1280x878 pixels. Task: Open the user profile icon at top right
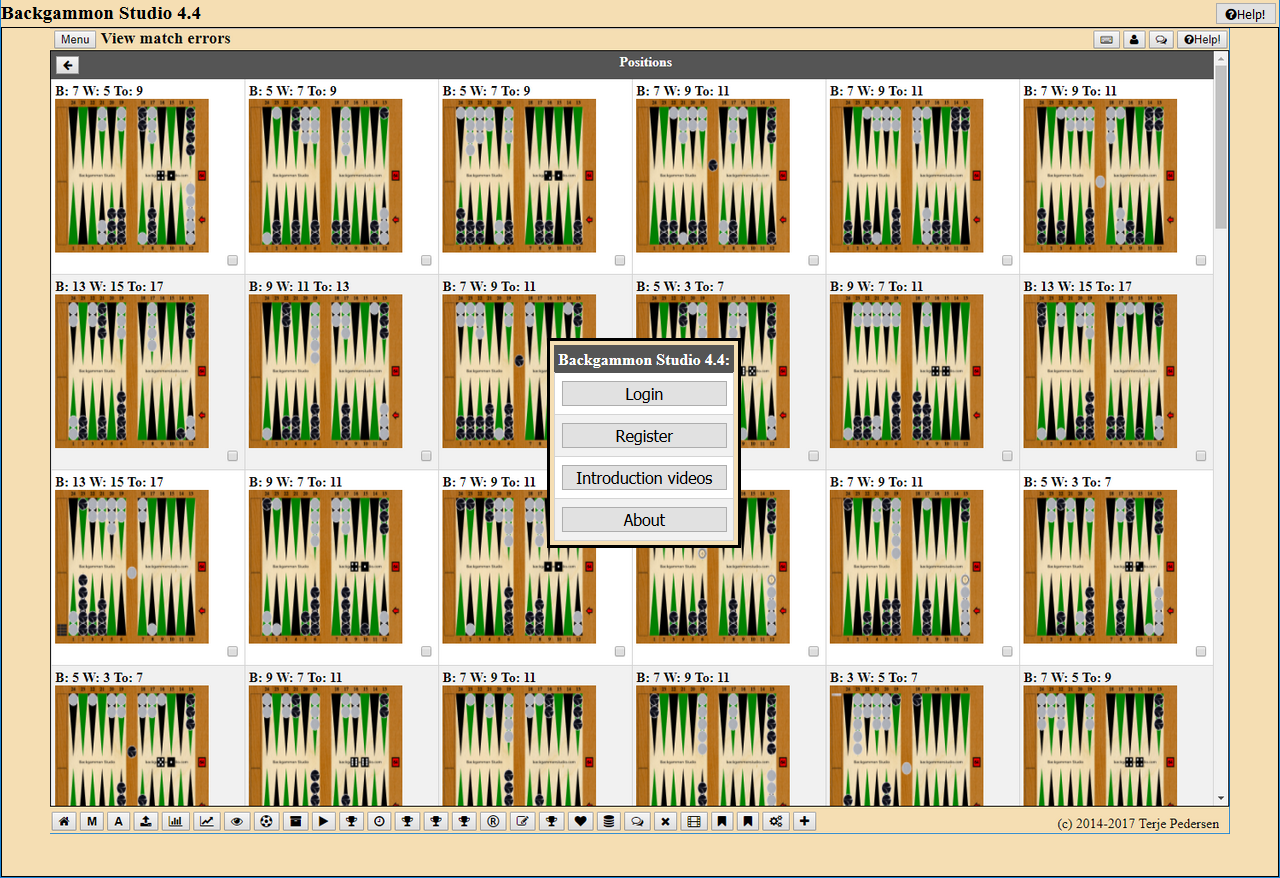click(1134, 40)
